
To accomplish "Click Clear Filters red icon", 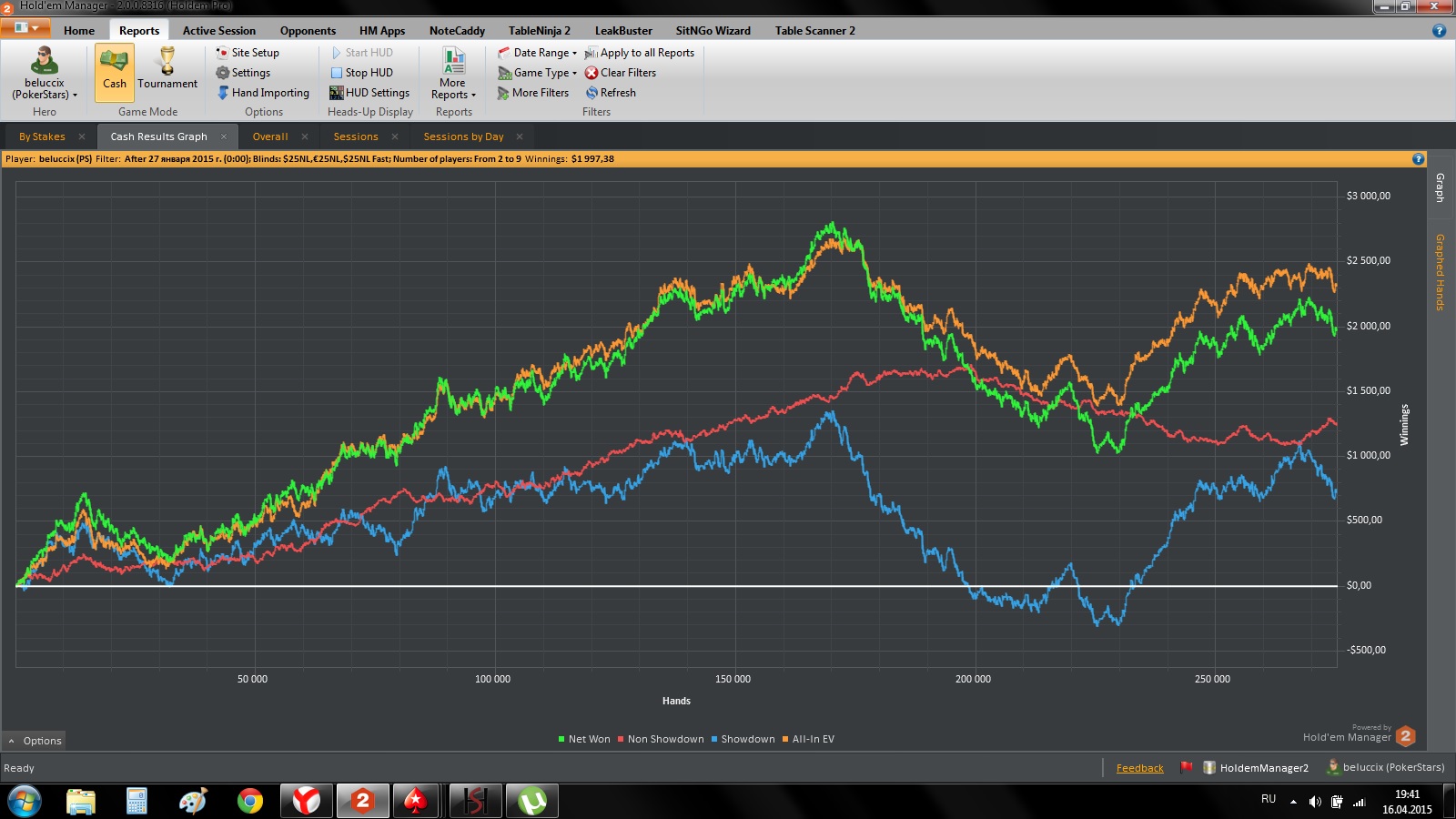I will pos(591,73).
